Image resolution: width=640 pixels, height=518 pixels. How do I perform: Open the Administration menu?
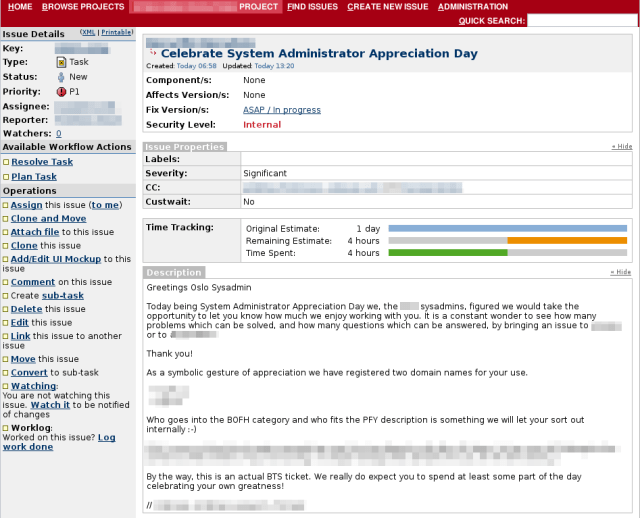pyautogui.click(x=473, y=6)
